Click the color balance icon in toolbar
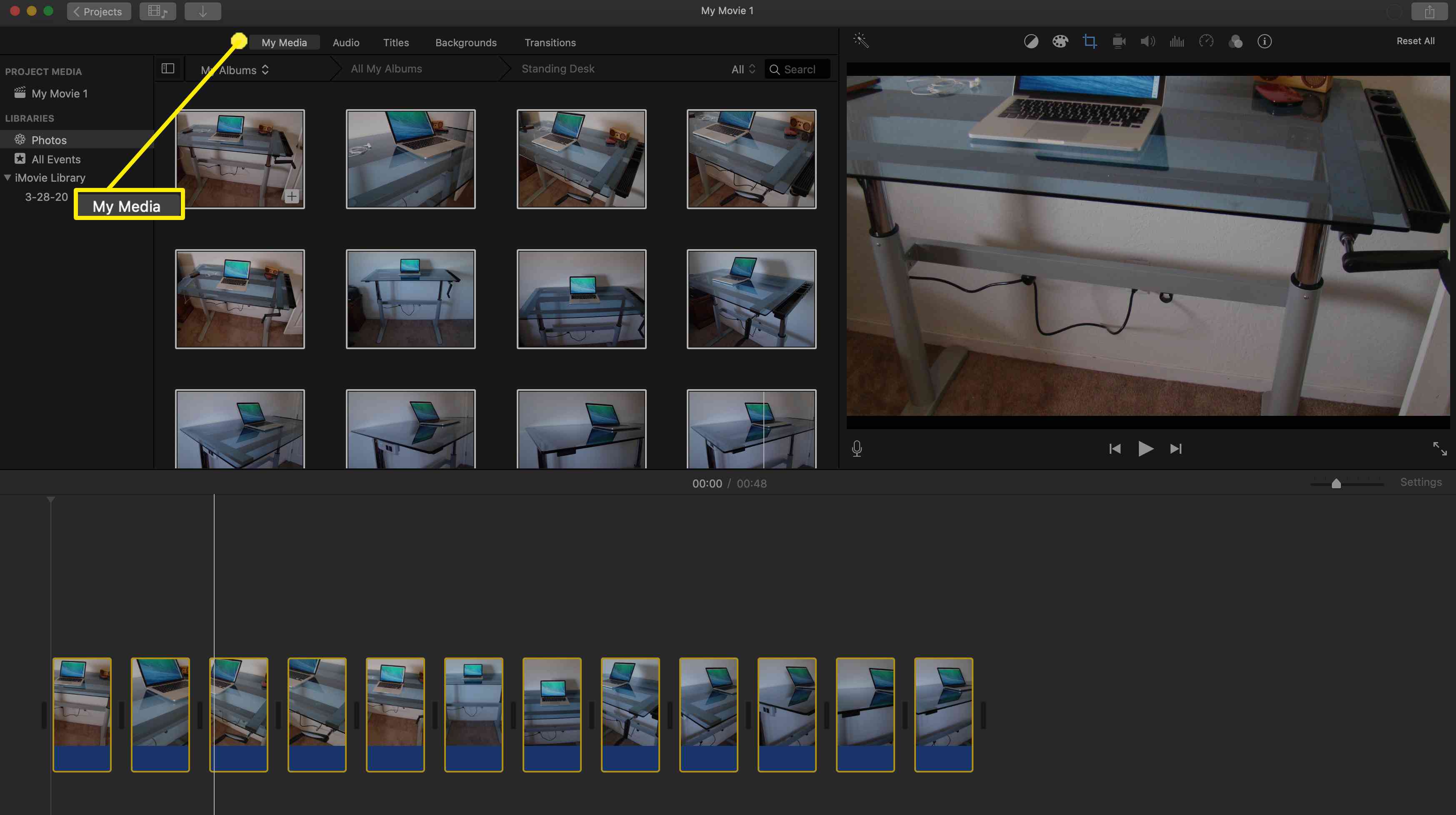 point(1028,41)
